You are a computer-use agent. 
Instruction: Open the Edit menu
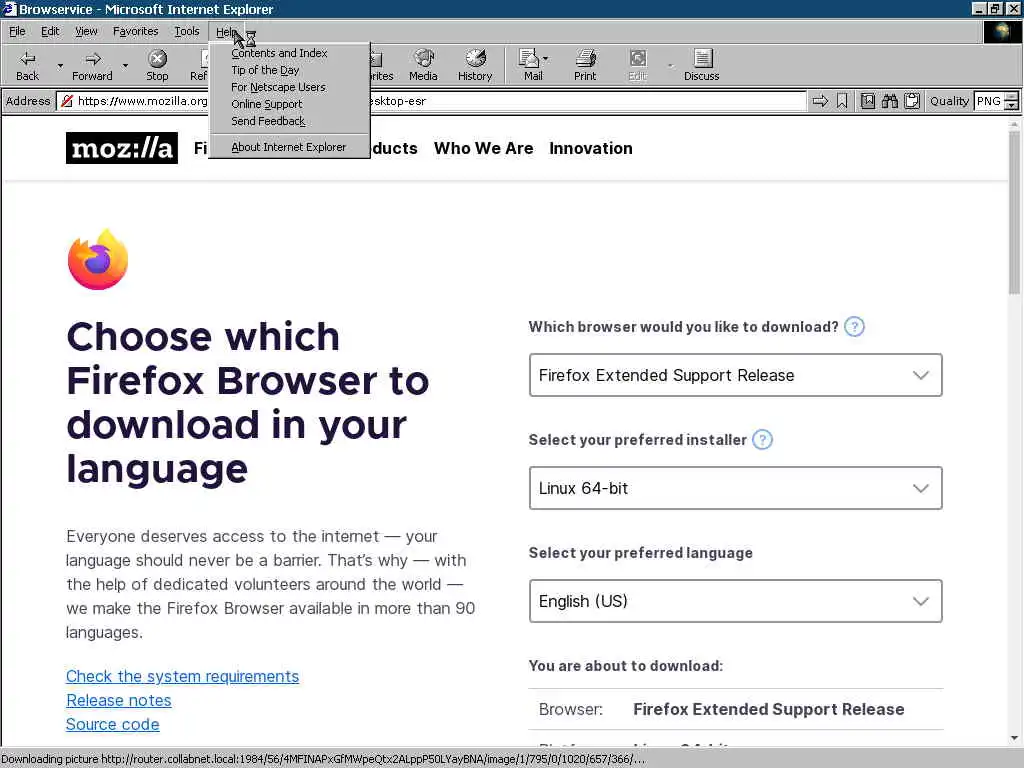50,31
